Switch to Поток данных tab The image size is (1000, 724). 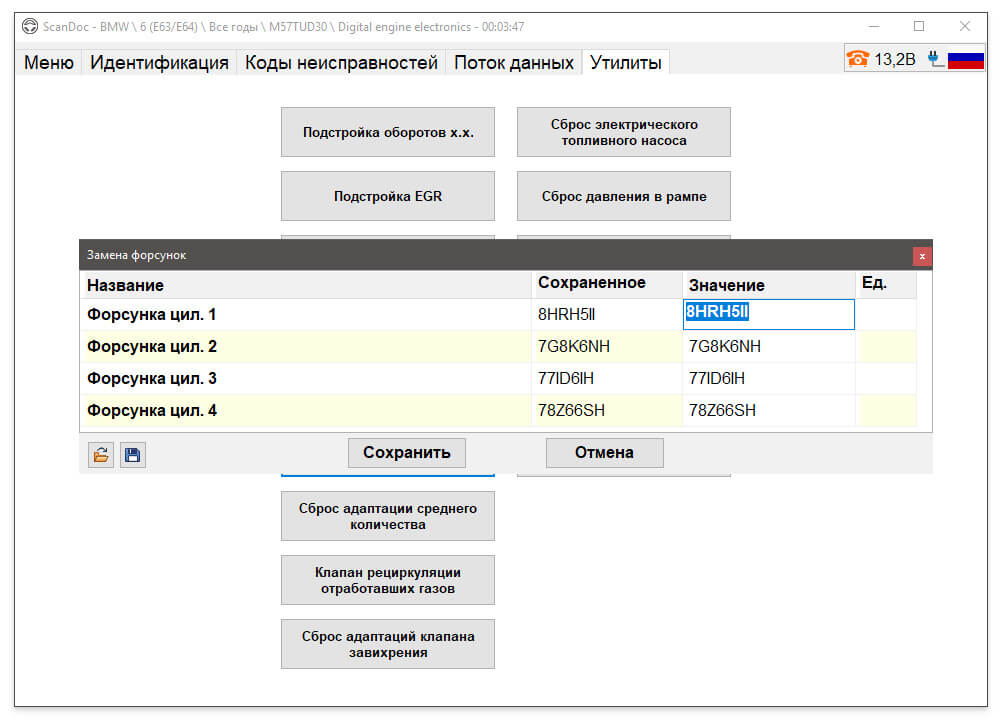point(513,63)
